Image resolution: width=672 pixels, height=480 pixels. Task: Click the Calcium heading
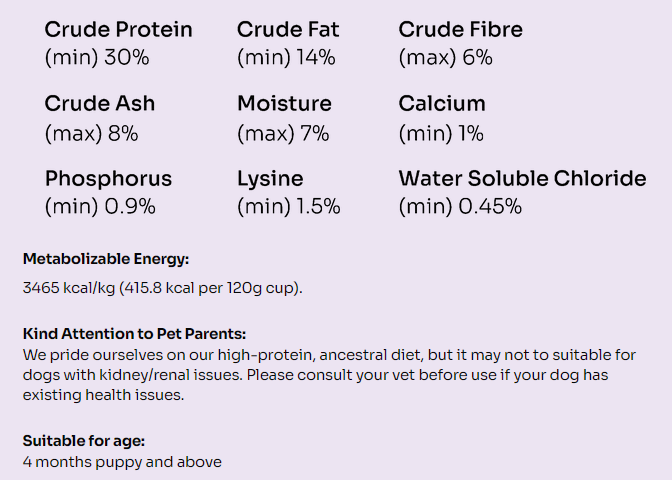click(x=441, y=104)
